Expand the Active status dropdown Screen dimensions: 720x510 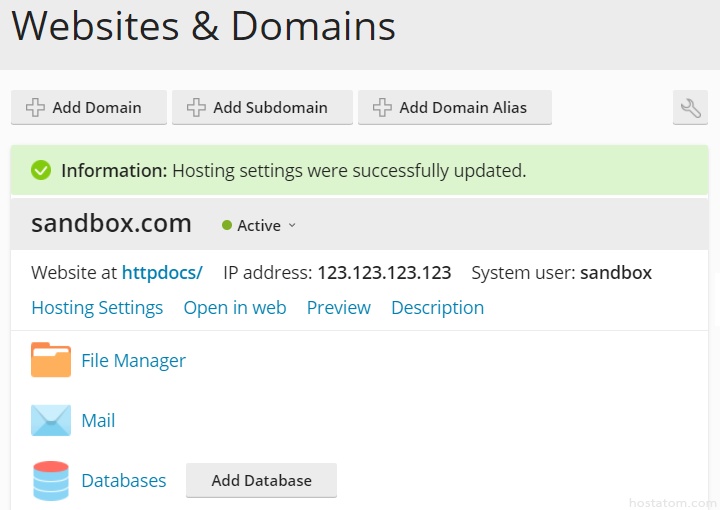260,226
